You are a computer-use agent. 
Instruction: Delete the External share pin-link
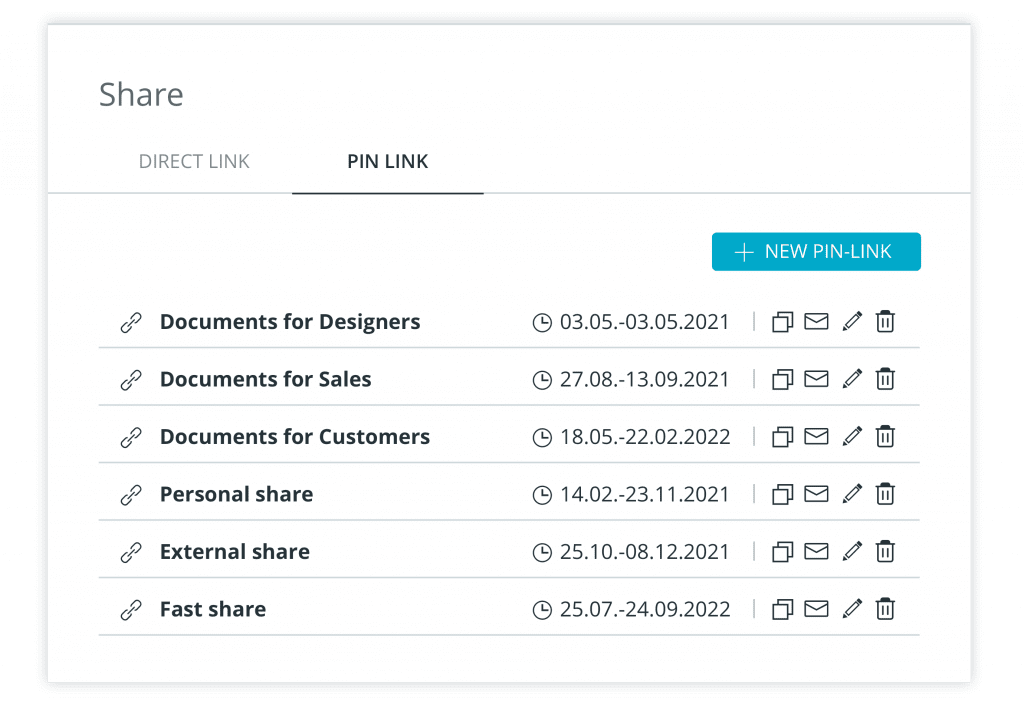[885, 551]
